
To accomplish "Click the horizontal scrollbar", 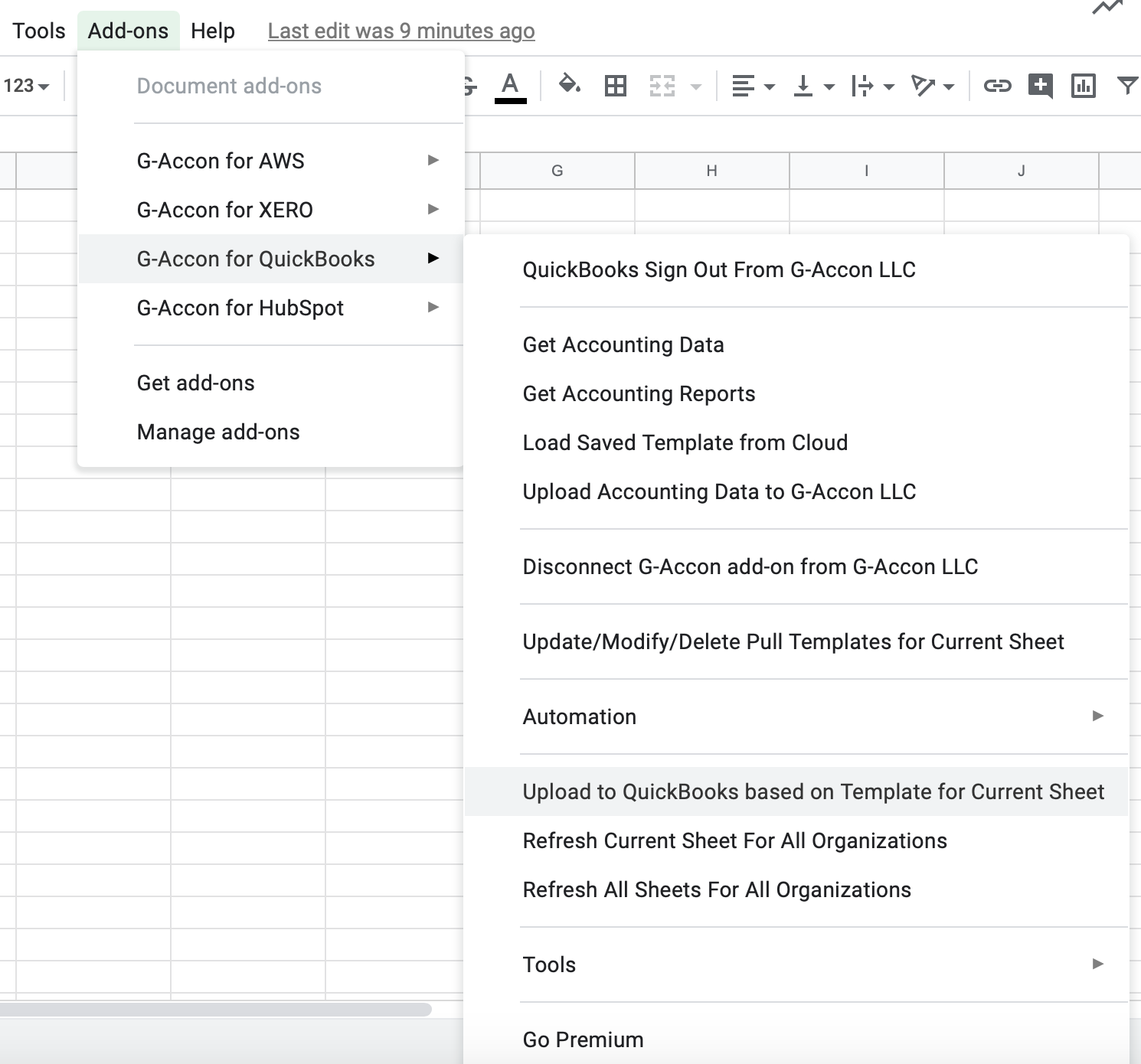I will pyautogui.click(x=215, y=1009).
